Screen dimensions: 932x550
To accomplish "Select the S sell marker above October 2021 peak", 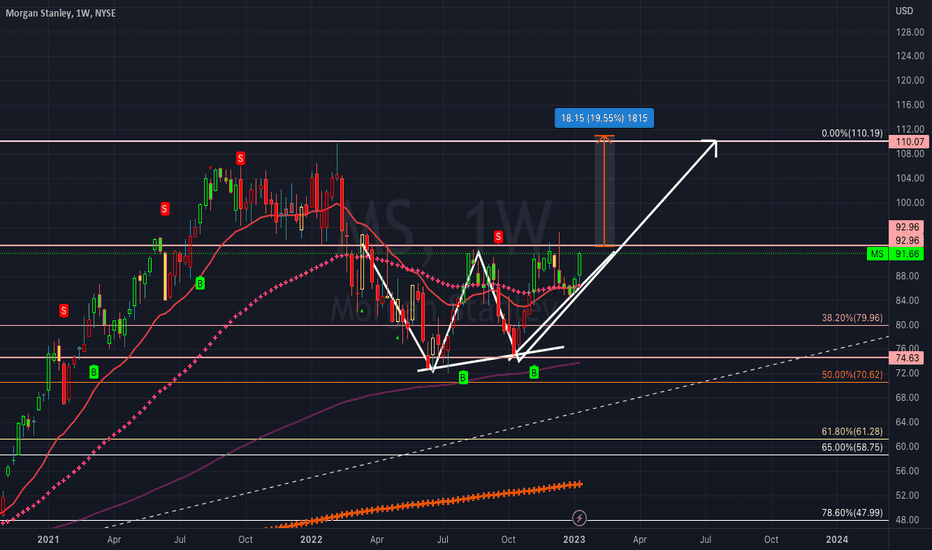I will coord(240,158).
